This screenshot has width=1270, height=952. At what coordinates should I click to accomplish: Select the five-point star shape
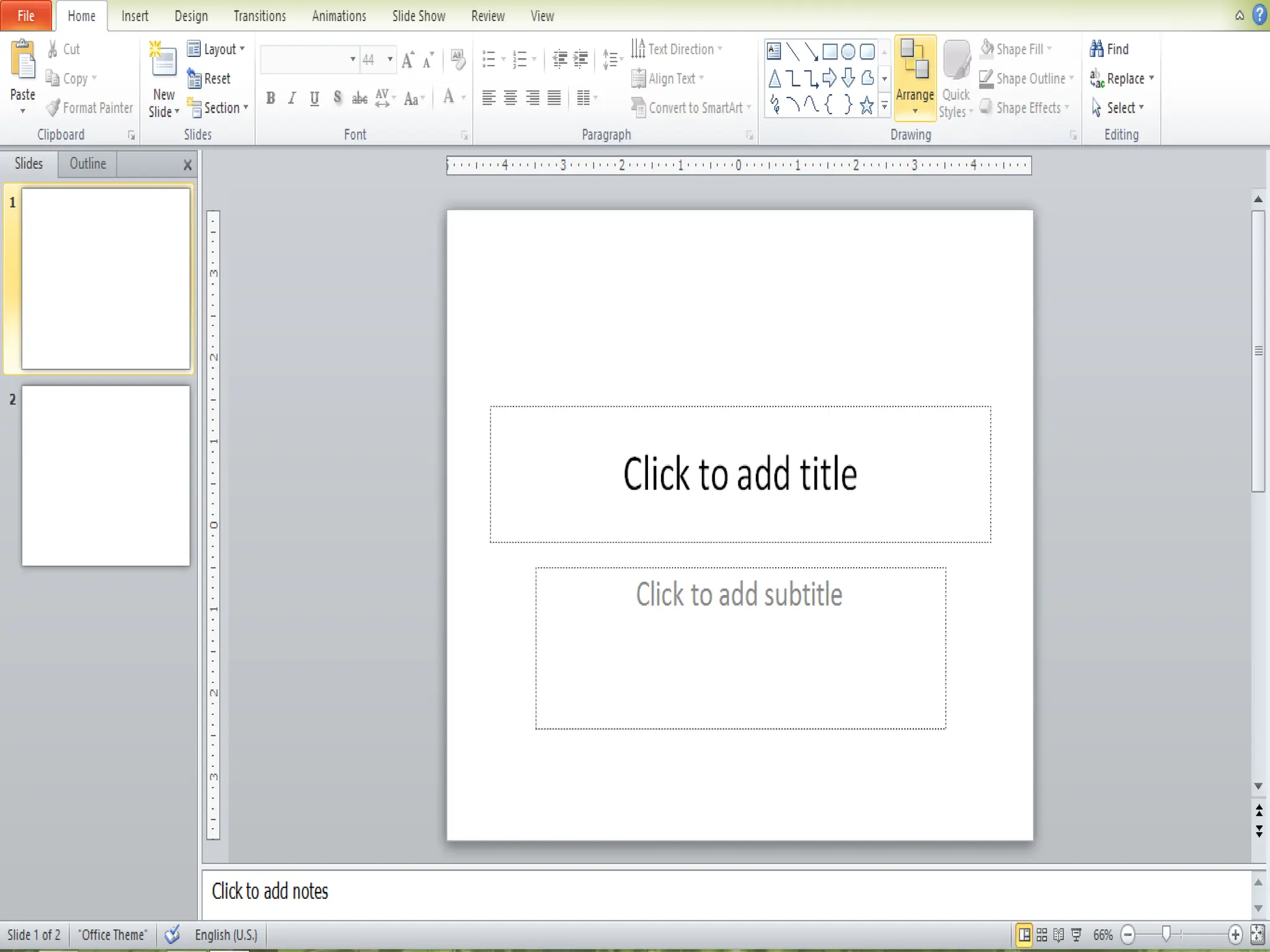click(x=867, y=105)
